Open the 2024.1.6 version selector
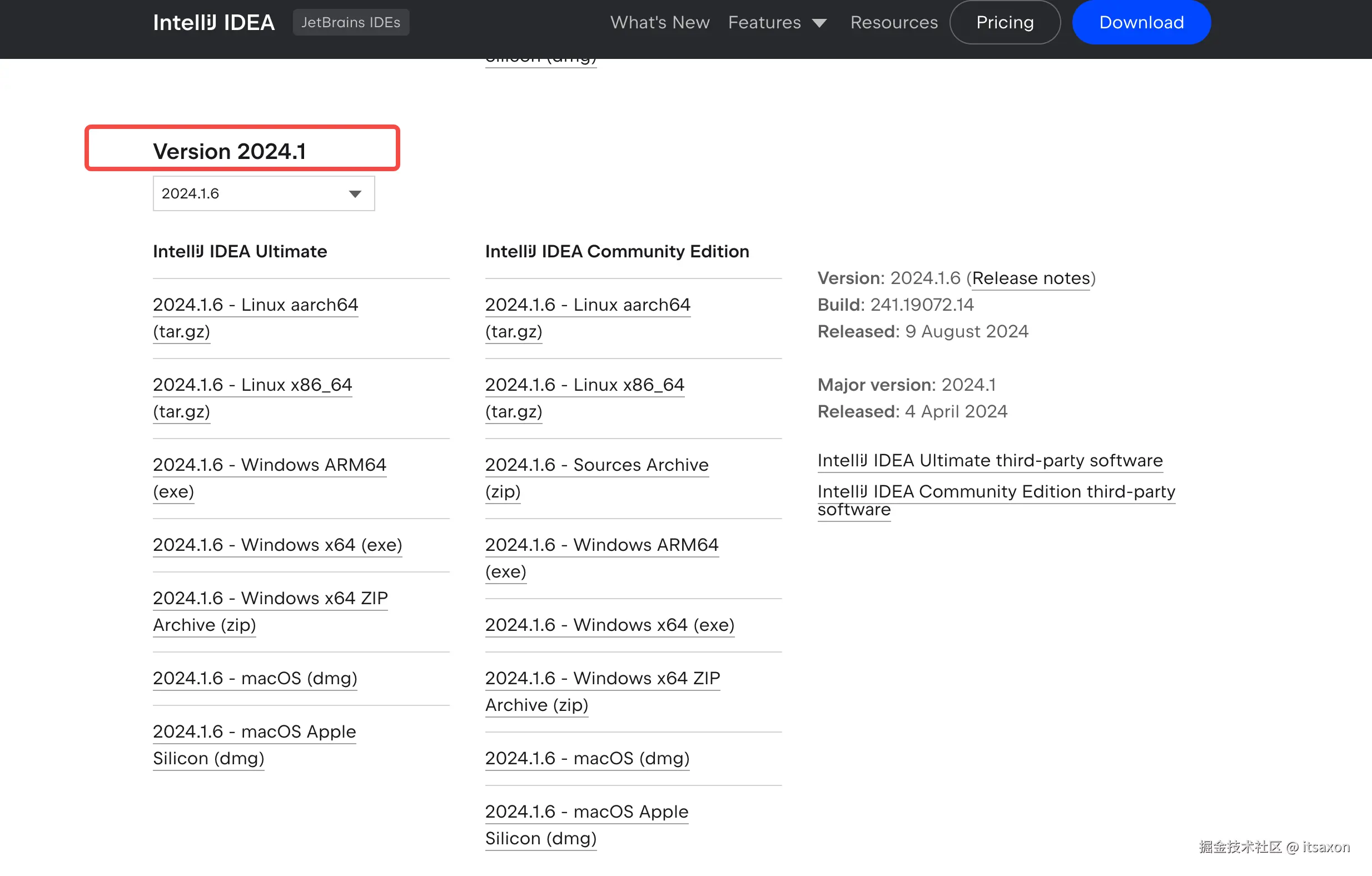 [264, 193]
